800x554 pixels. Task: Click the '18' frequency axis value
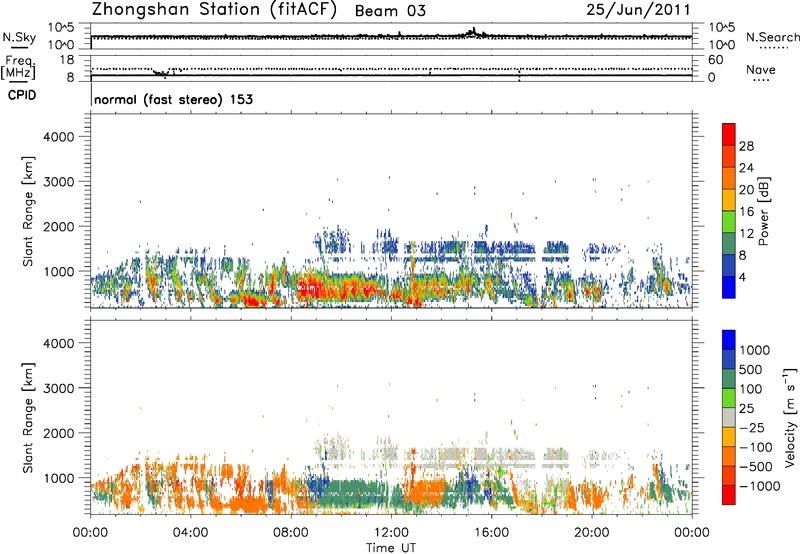click(66, 60)
